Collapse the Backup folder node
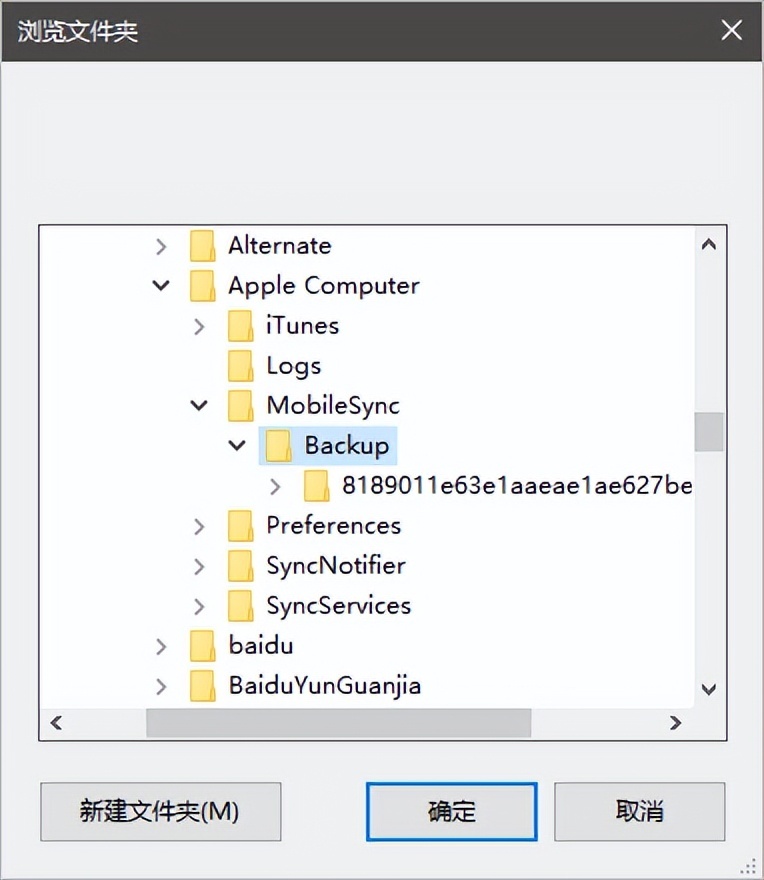 [x=237, y=446]
